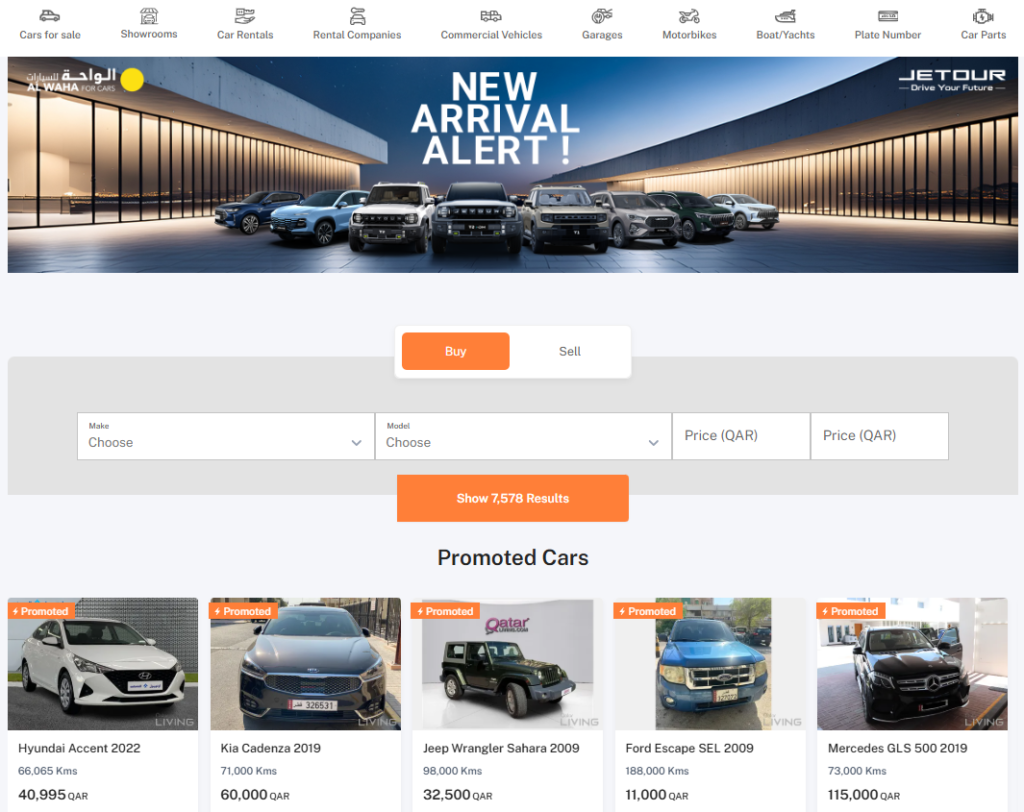Open the Hyundai Accent 2022 photo

(x=103, y=664)
